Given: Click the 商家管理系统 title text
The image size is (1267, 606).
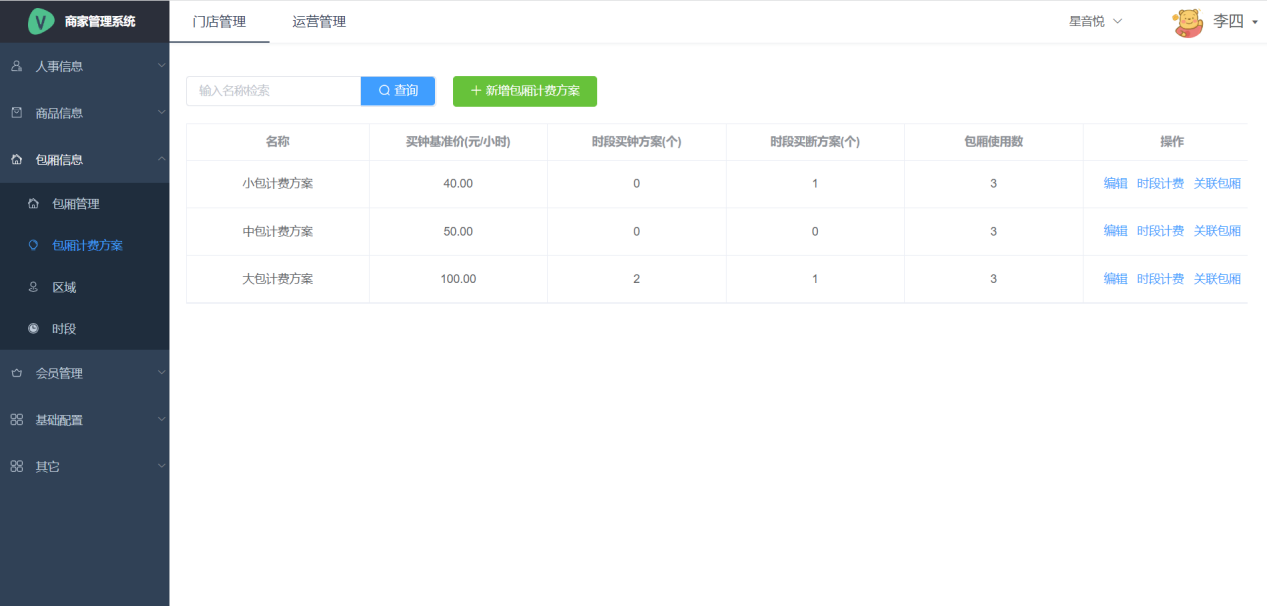Looking at the screenshot, I should [100, 21].
